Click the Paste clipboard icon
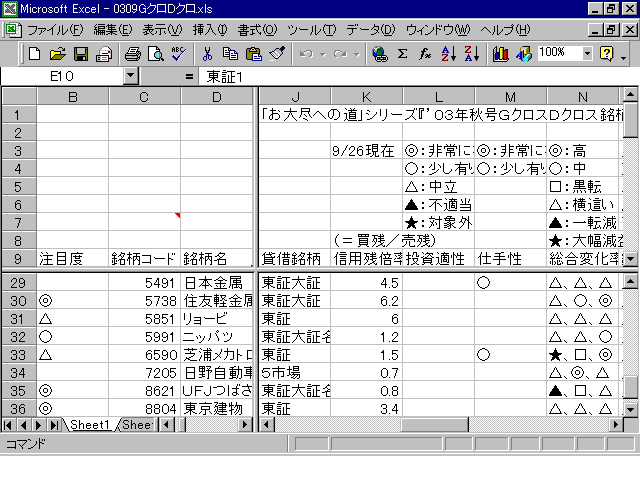The height and width of the screenshot is (480, 640). [253, 54]
